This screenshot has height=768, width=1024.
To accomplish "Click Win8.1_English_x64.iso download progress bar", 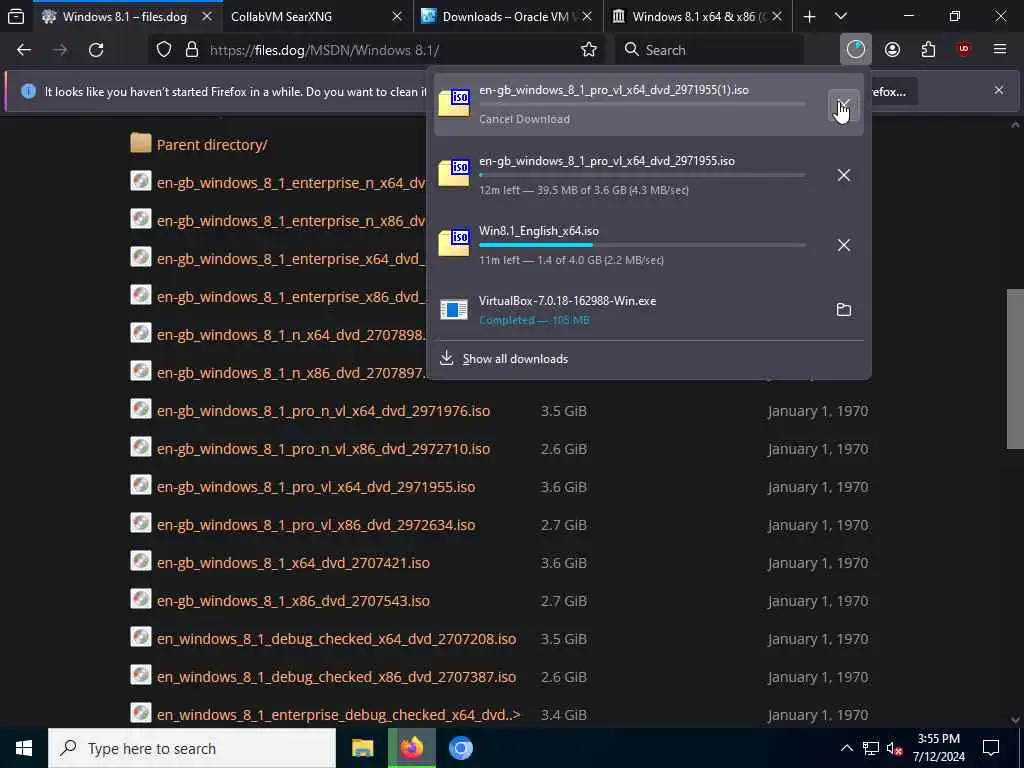I will tap(642, 245).
